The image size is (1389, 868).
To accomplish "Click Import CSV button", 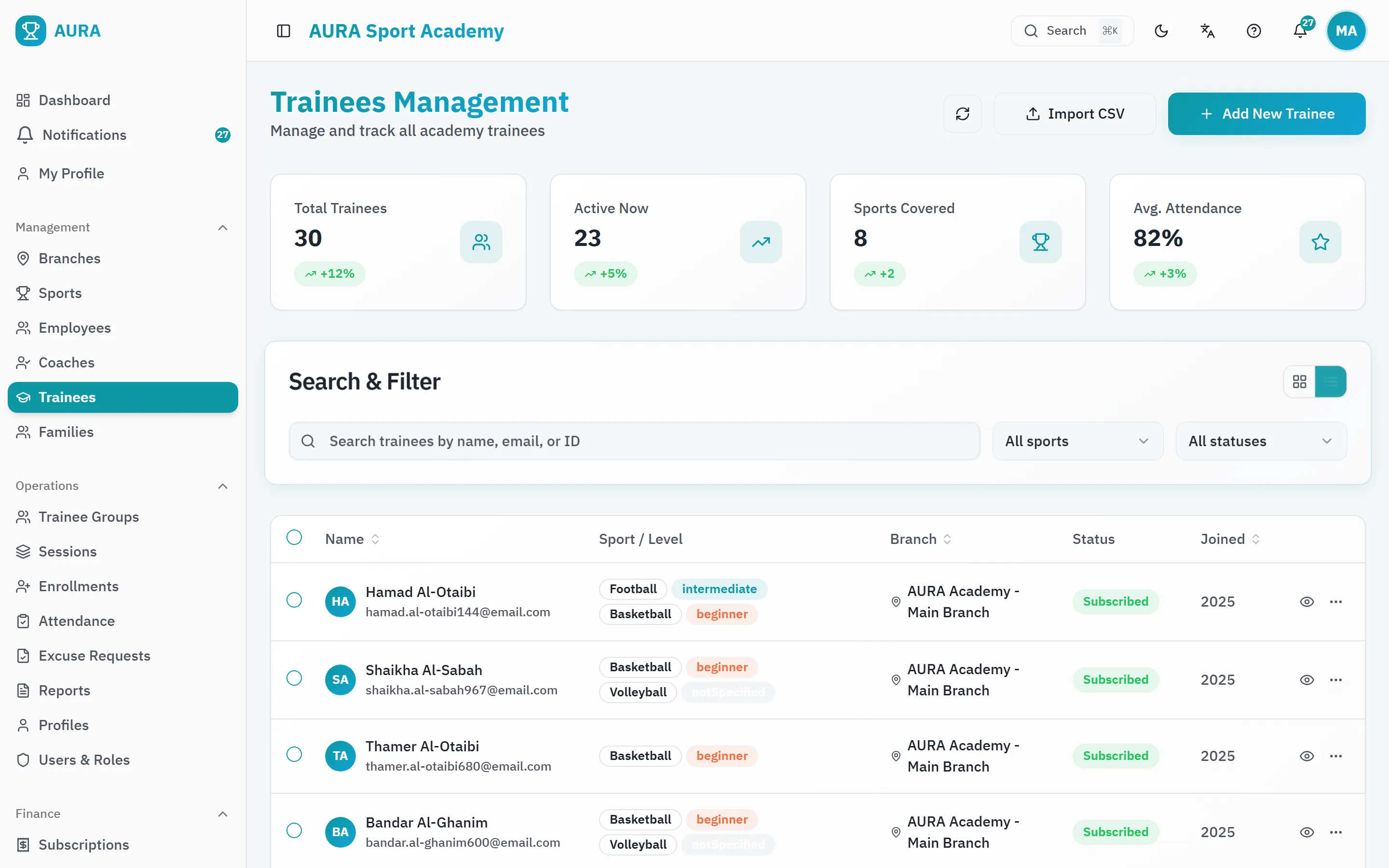I will tap(1075, 114).
